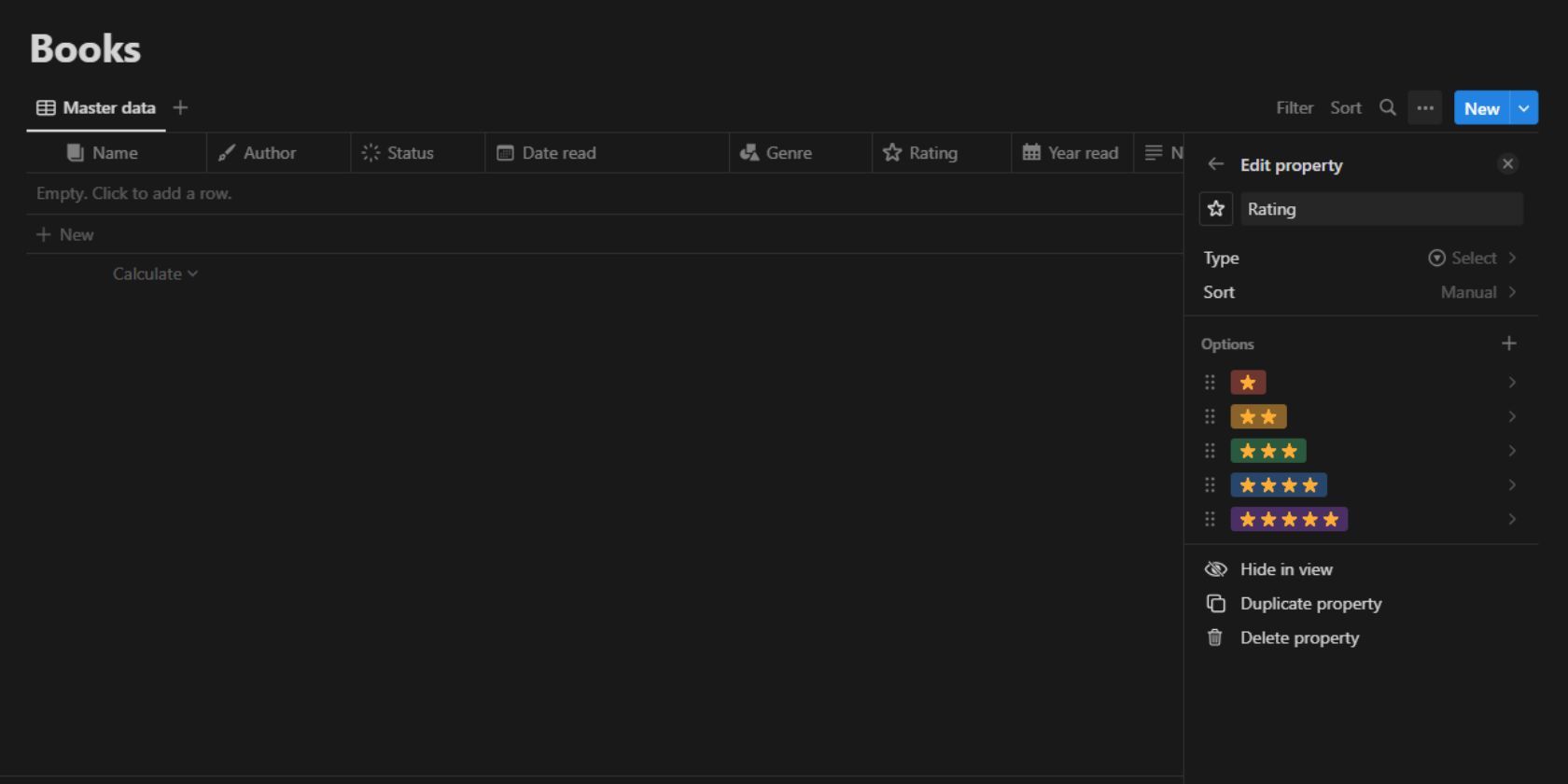1568x784 pixels.
Task: Hide Rating property via eye icon
Action: [x=1215, y=569]
